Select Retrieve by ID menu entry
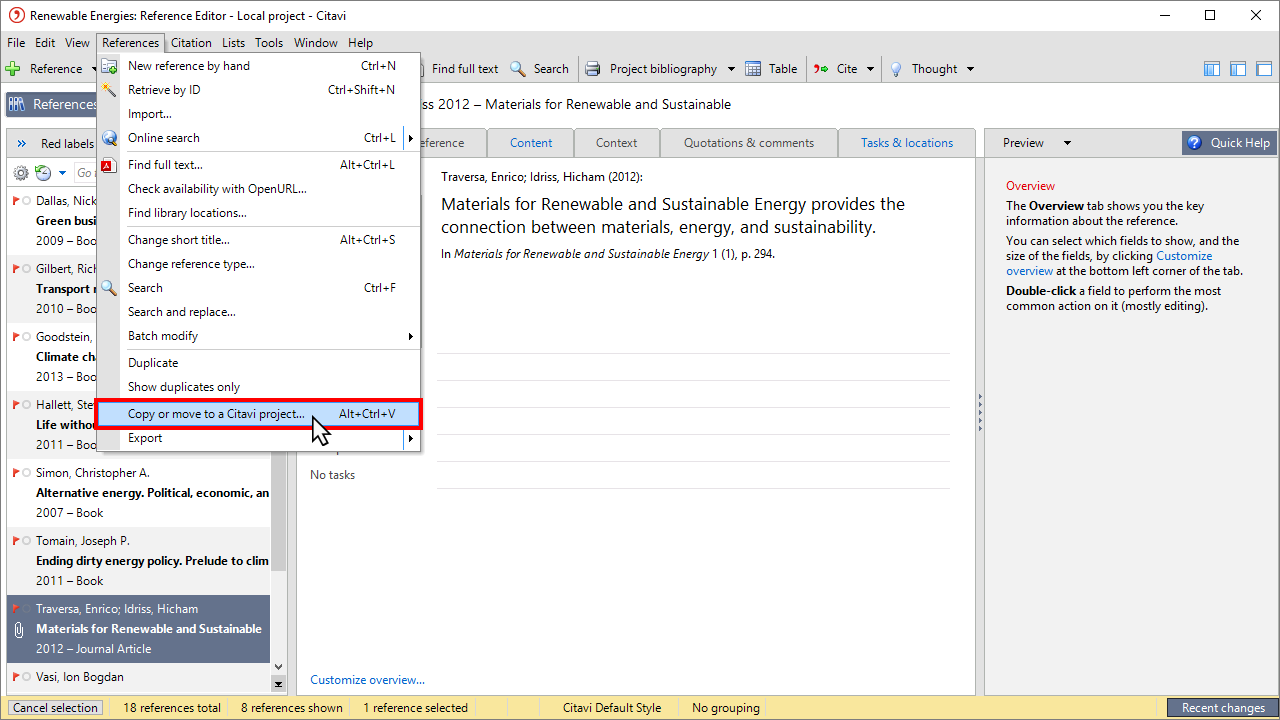The height and width of the screenshot is (720, 1280). [x=258, y=90]
